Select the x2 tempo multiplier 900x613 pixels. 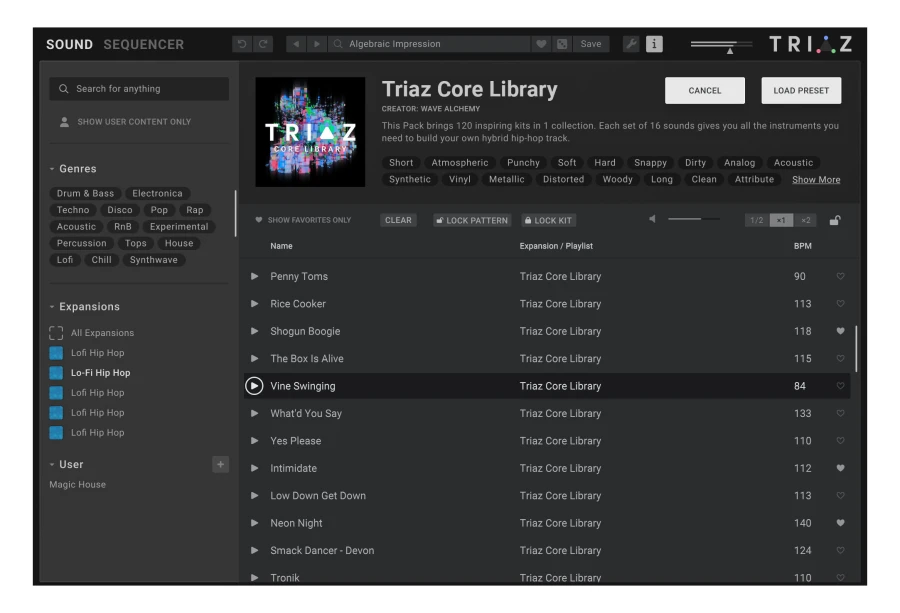tap(806, 220)
